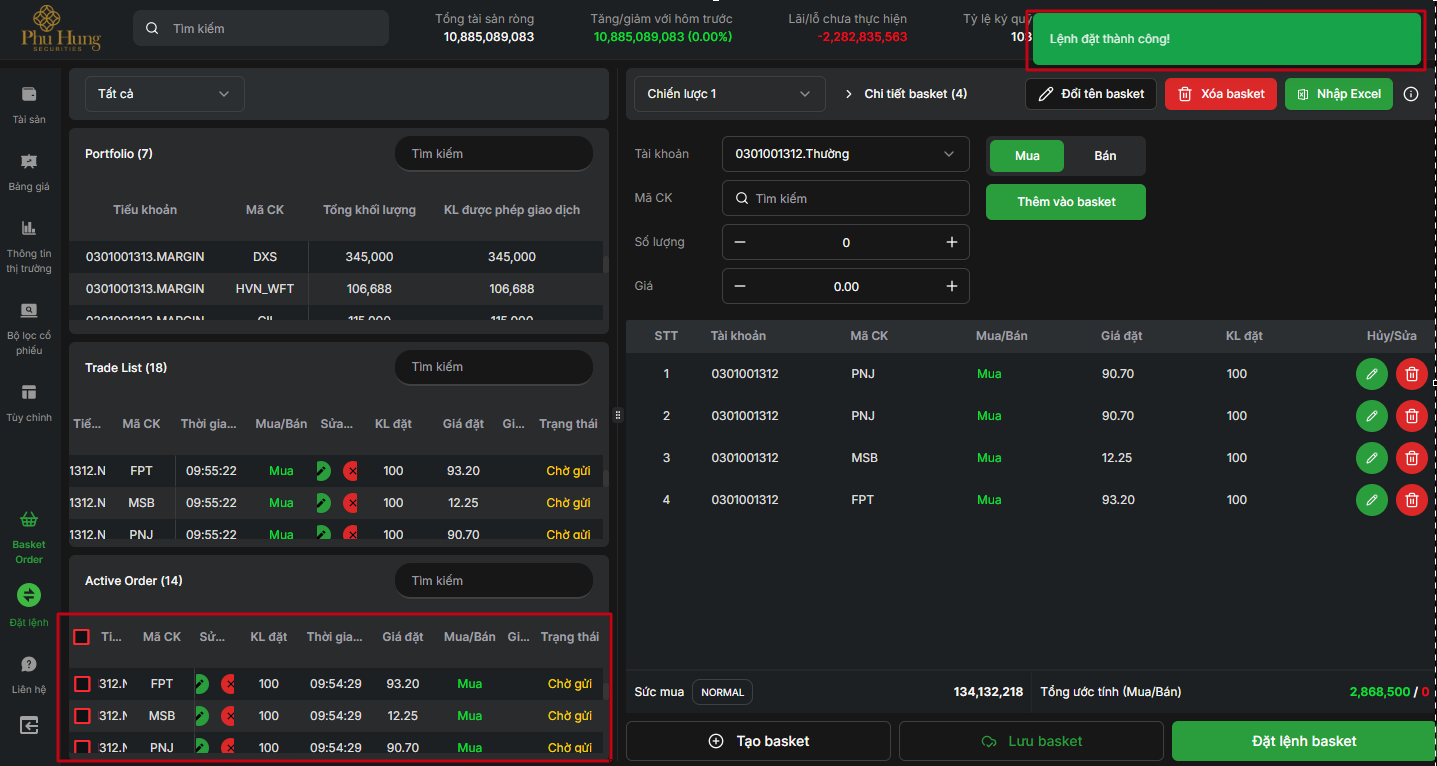
Task: Click the Liên hệ help icon
Action: tap(29, 665)
